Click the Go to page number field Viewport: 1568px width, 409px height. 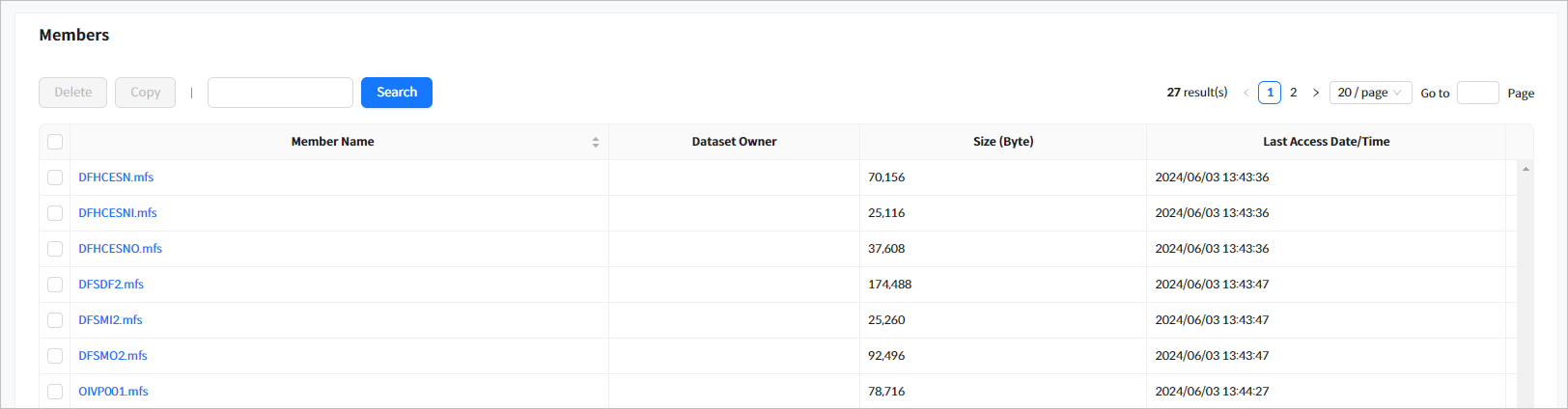(1476, 93)
